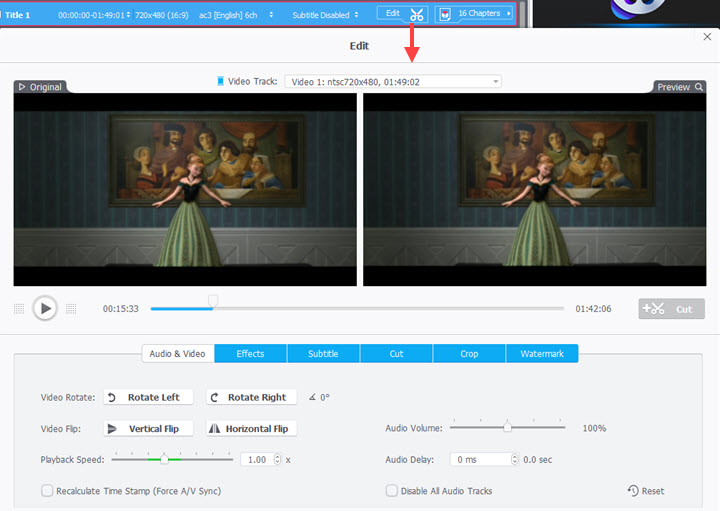Adjust the Audio Delay stepper arrows
The width and height of the screenshot is (720, 511).
coord(514,459)
